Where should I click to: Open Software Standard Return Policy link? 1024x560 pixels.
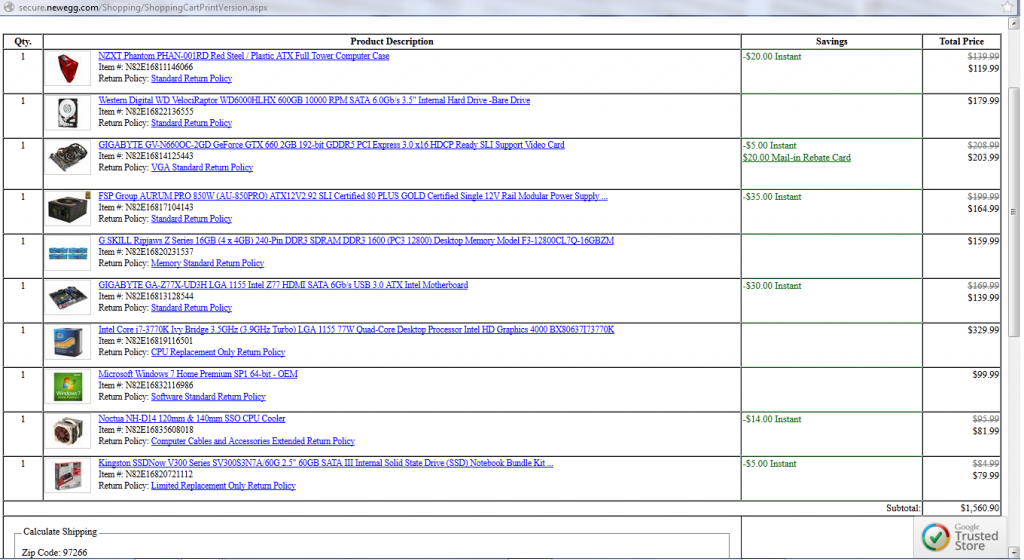208,397
